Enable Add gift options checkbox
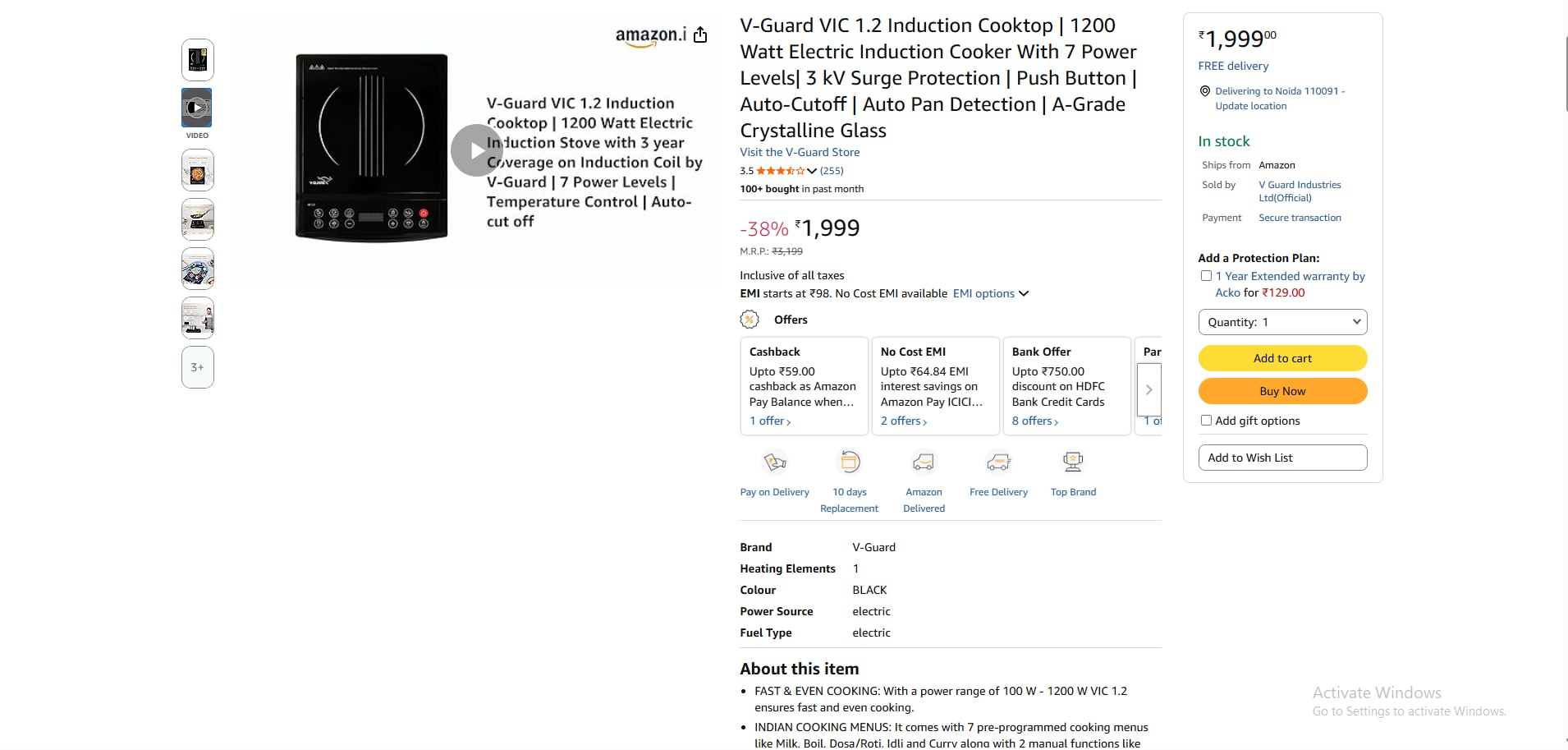Image resolution: width=1568 pixels, height=750 pixels. pyautogui.click(x=1206, y=421)
